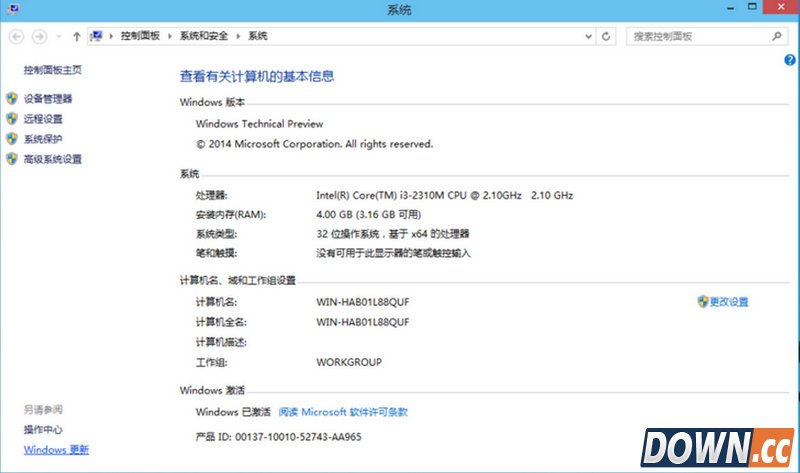Open 远程设置 from the sidebar
Viewport: 800px width, 473px height.
43,119
